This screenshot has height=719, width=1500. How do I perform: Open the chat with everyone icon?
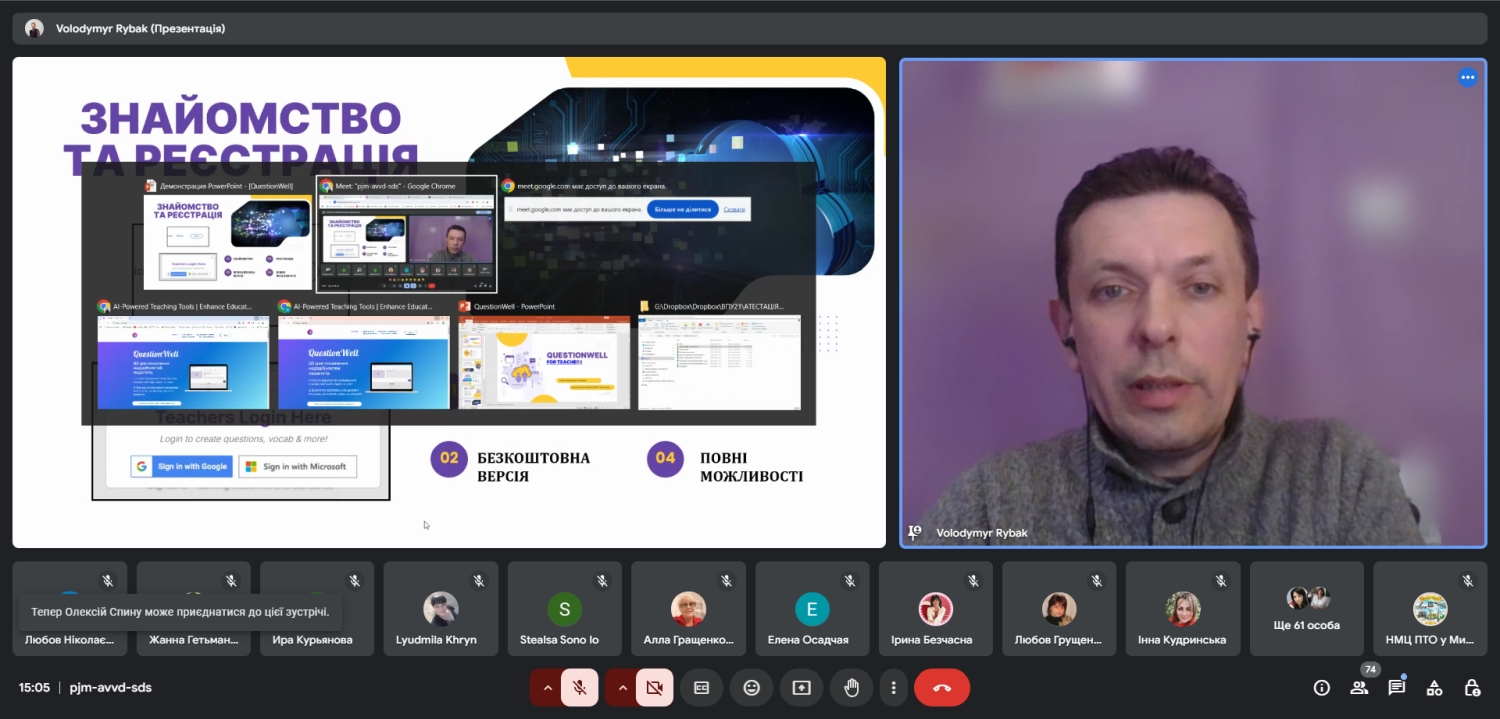pos(1396,687)
